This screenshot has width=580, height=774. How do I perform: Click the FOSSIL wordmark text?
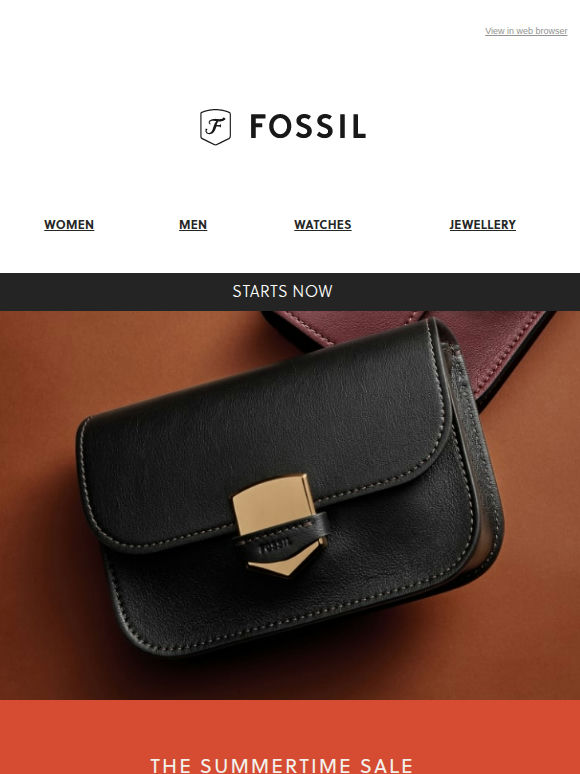tap(308, 126)
